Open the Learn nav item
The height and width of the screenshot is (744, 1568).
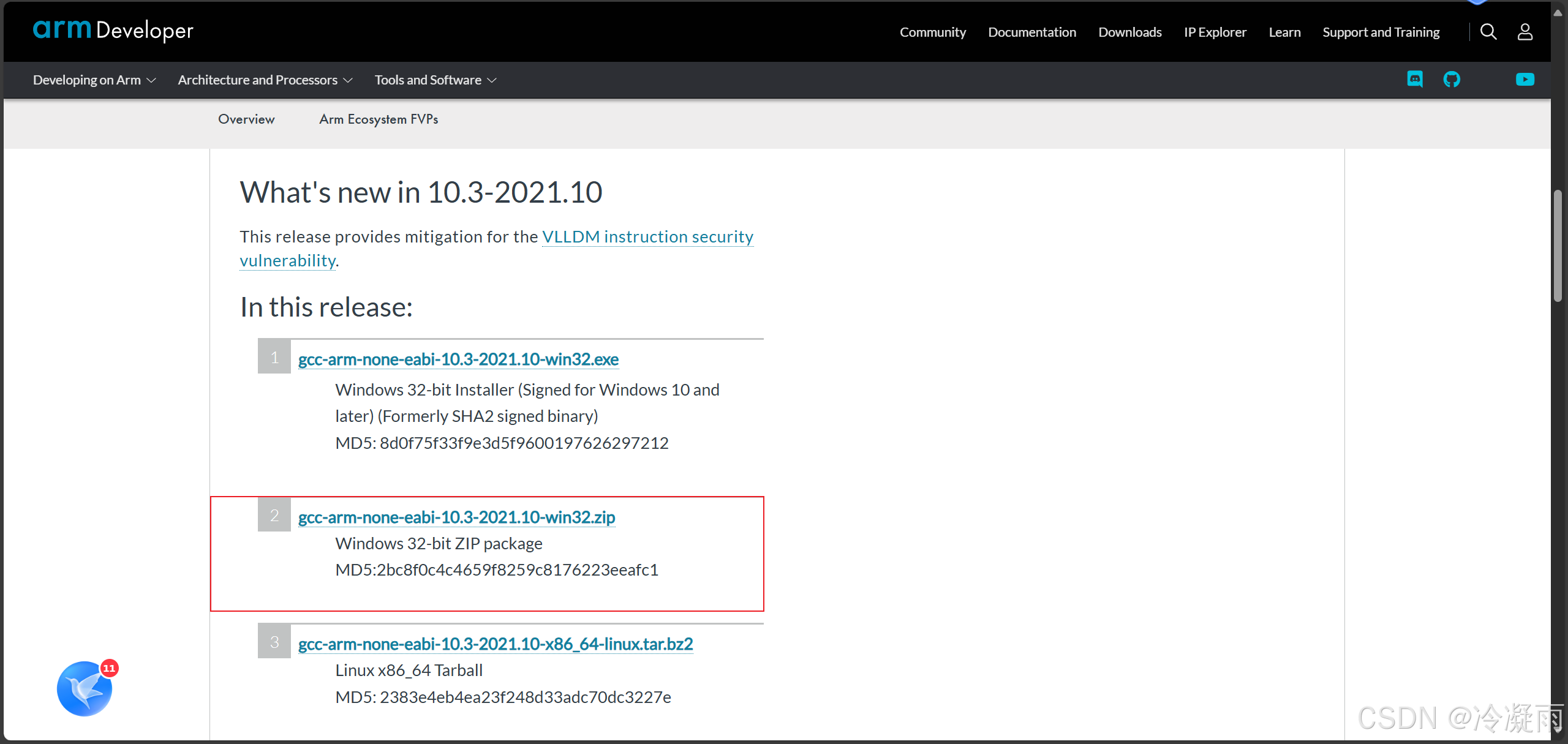click(1284, 32)
